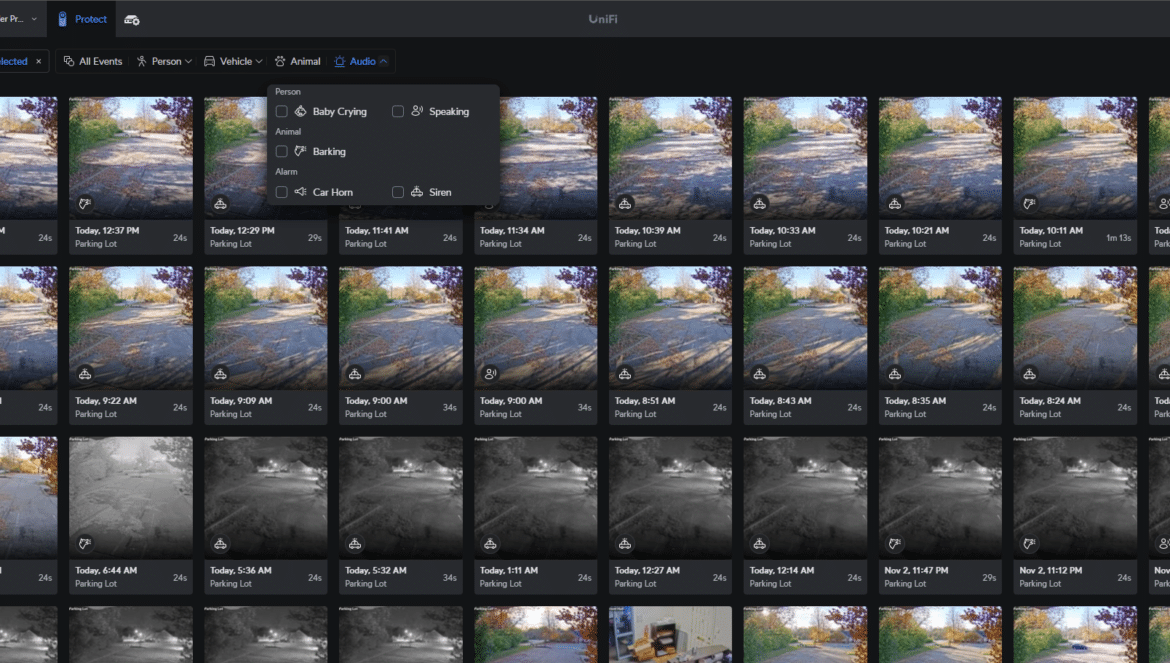Viewport: 1170px width, 663px height.
Task: Click the siren badge on the 9:00 AM event
Action: [x=354, y=374]
